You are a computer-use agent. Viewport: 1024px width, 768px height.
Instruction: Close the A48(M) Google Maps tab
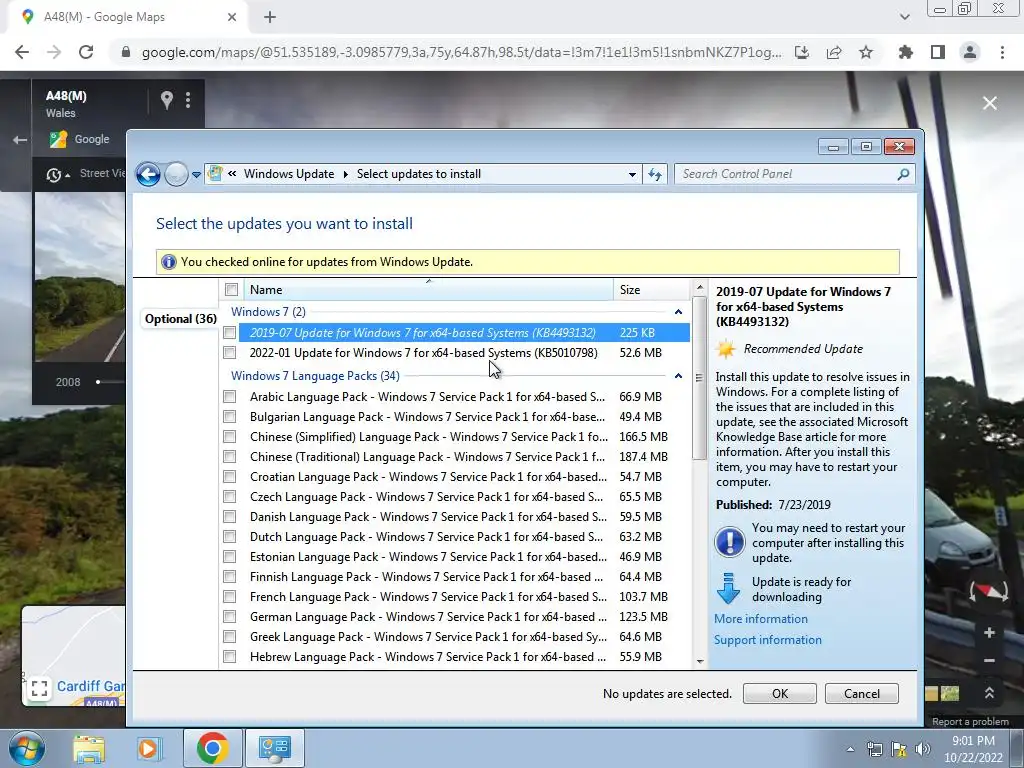pyautogui.click(x=232, y=17)
